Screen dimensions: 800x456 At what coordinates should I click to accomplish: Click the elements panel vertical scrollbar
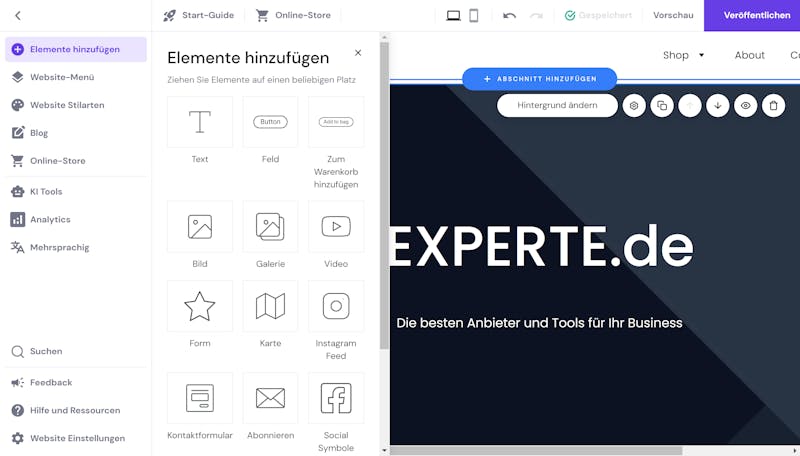[384, 195]
